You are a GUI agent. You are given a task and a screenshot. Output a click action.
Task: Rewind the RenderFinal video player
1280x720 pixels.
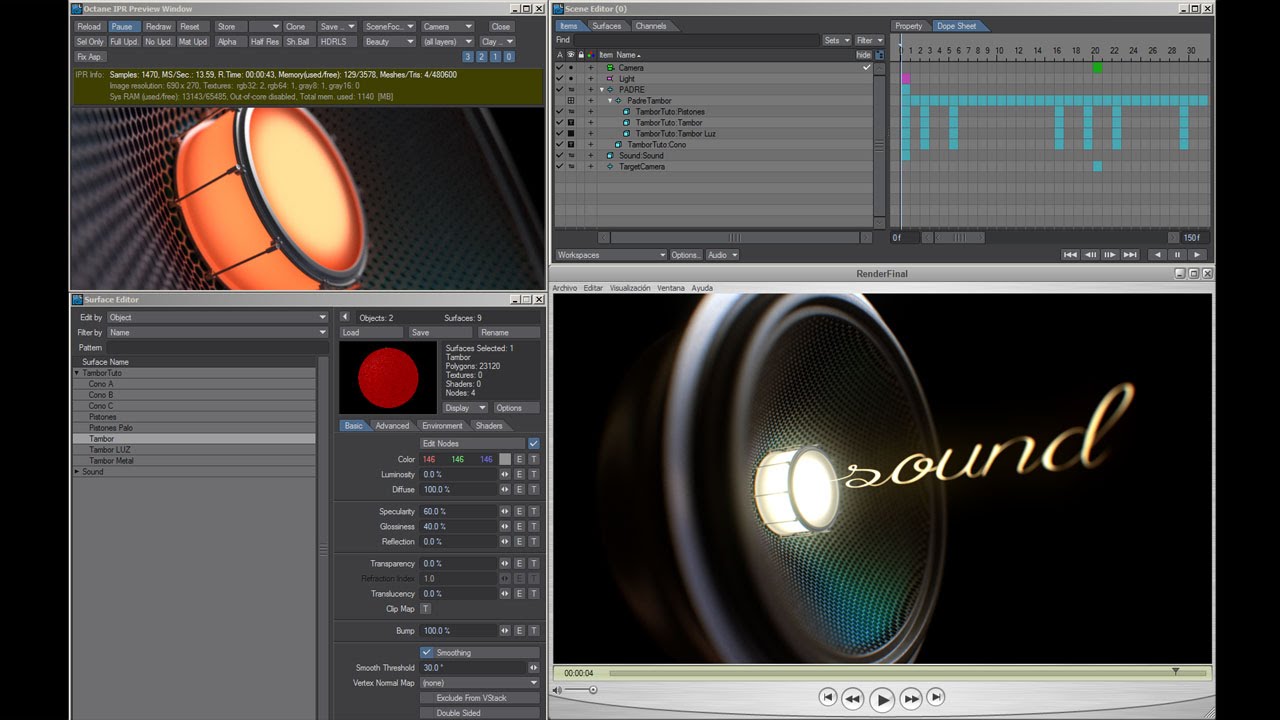pyautogui.click(x=852, y=699)
